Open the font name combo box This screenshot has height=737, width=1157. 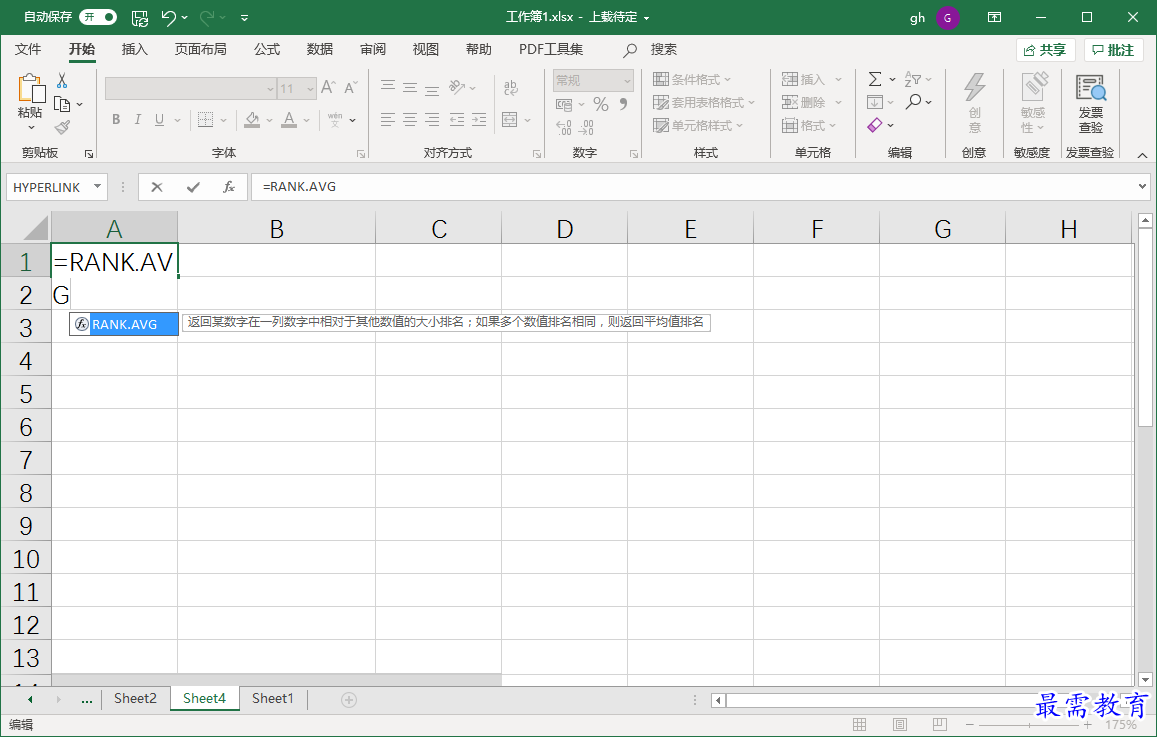click(190, 89)
